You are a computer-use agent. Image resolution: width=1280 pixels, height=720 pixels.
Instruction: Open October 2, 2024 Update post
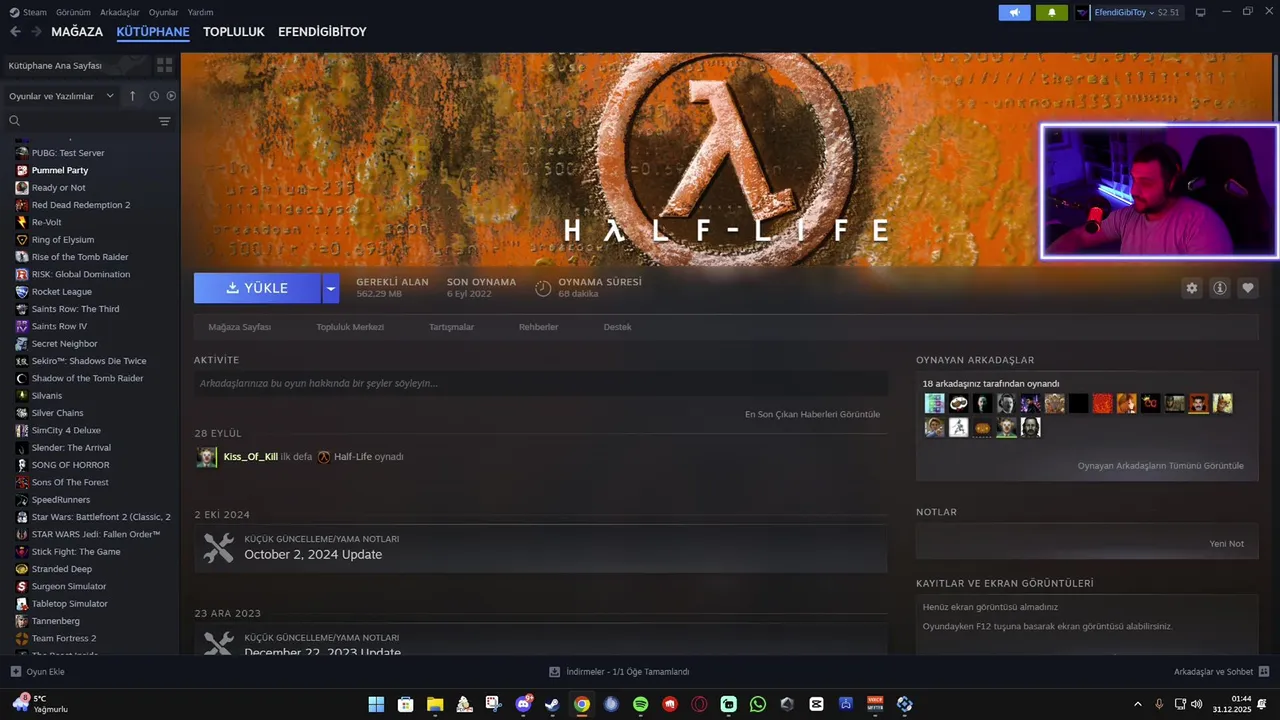click(x=541, y=548)
